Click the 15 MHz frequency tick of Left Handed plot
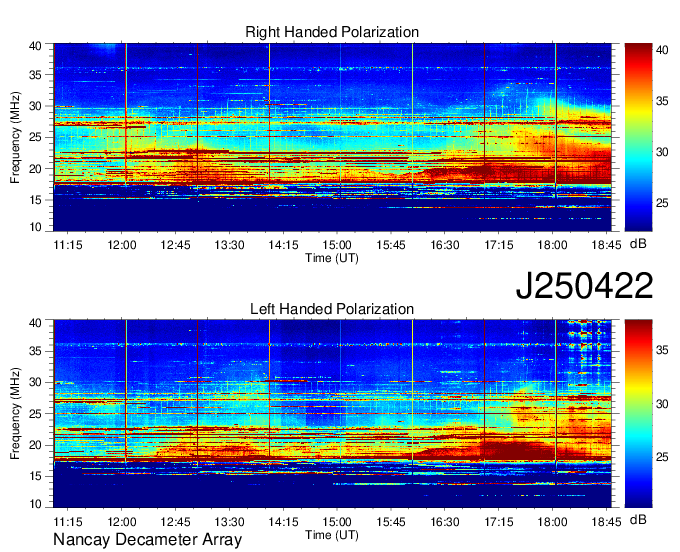680x552 pixels. tap(35, 476)
